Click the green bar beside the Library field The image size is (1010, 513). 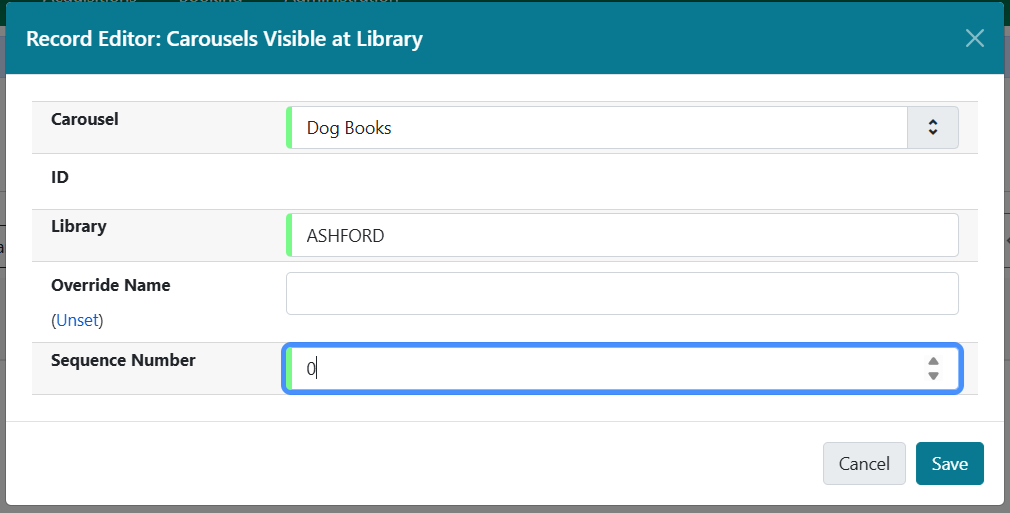click(x=289, y=235)
